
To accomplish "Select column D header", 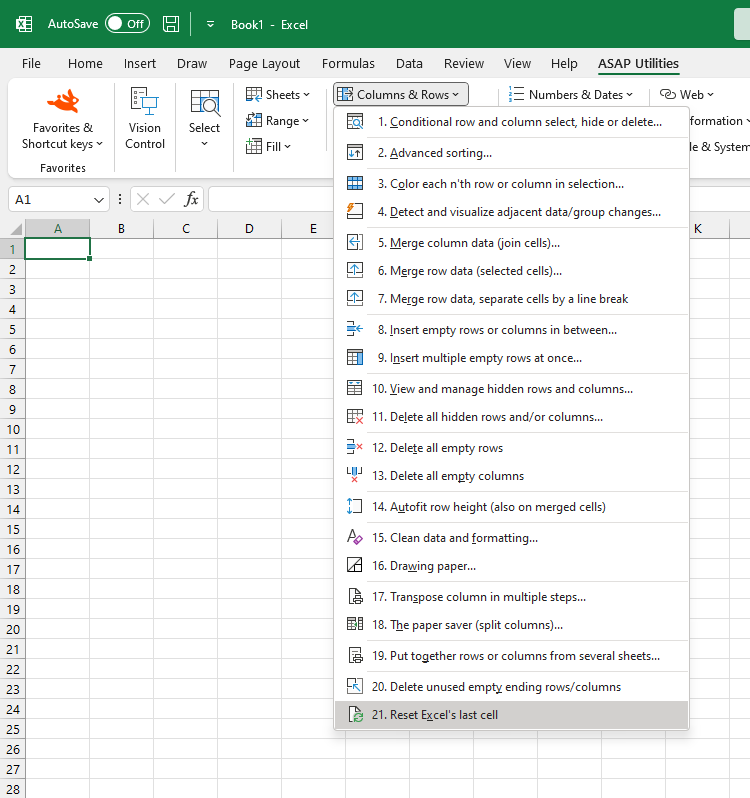I will tap(249, 229).
